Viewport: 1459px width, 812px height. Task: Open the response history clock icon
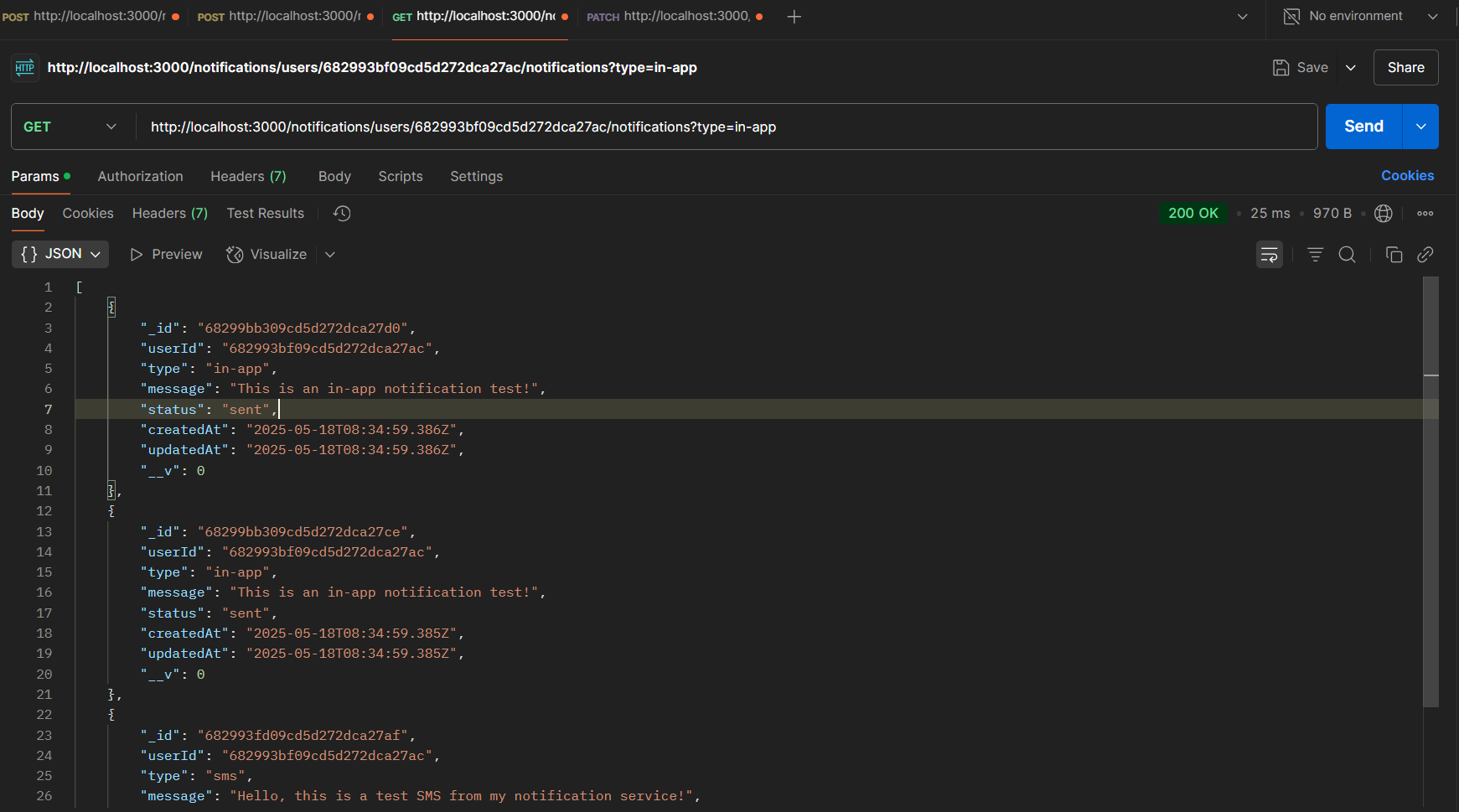[342, 213]
